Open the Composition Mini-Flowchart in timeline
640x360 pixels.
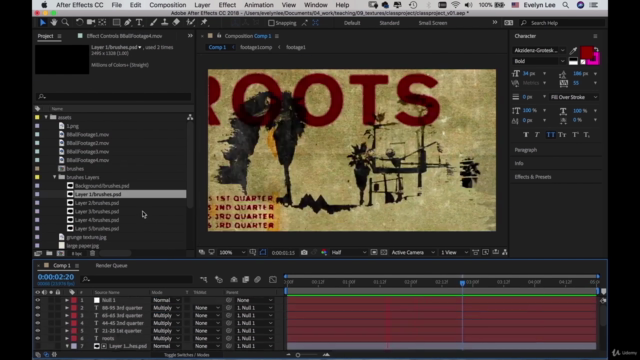(204, 280)
